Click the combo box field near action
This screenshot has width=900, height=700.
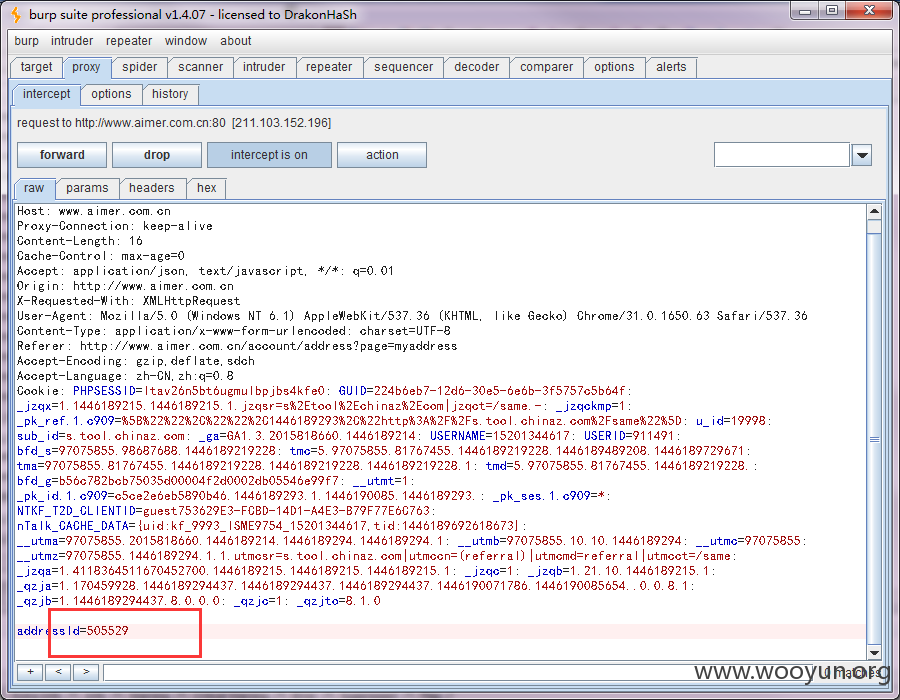pyautogui.click(x=782, y=155)
